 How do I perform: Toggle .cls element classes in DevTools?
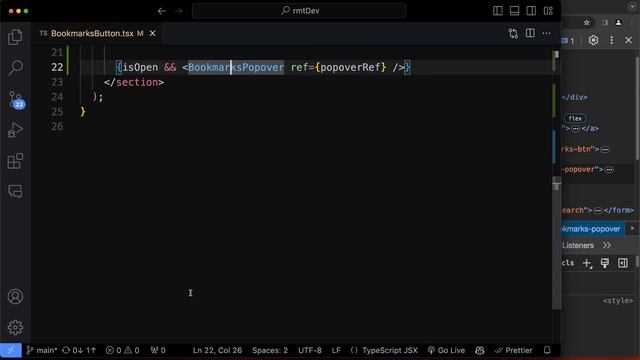point(568,263)
